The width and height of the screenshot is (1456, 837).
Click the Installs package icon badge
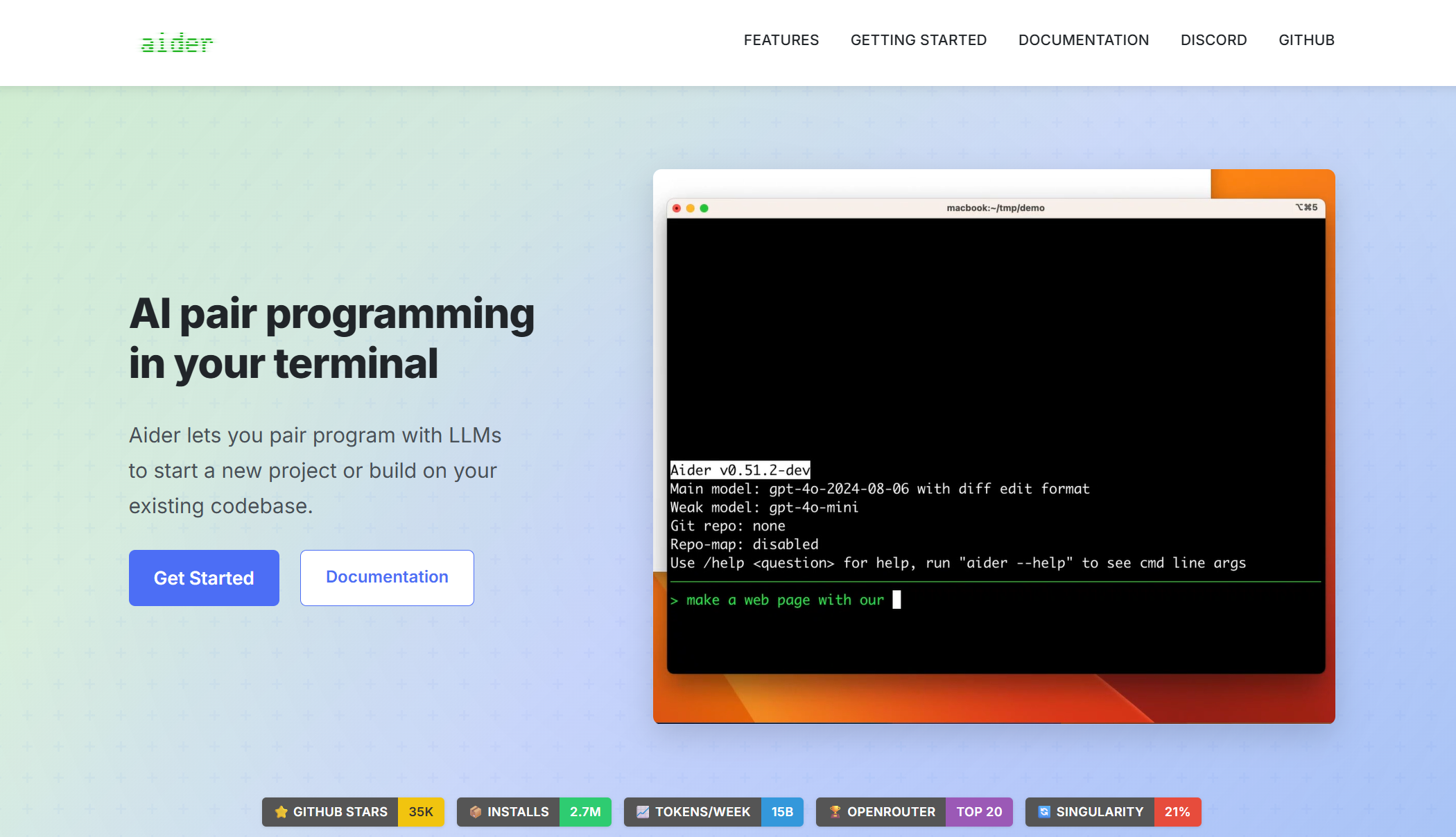point(476,812)
